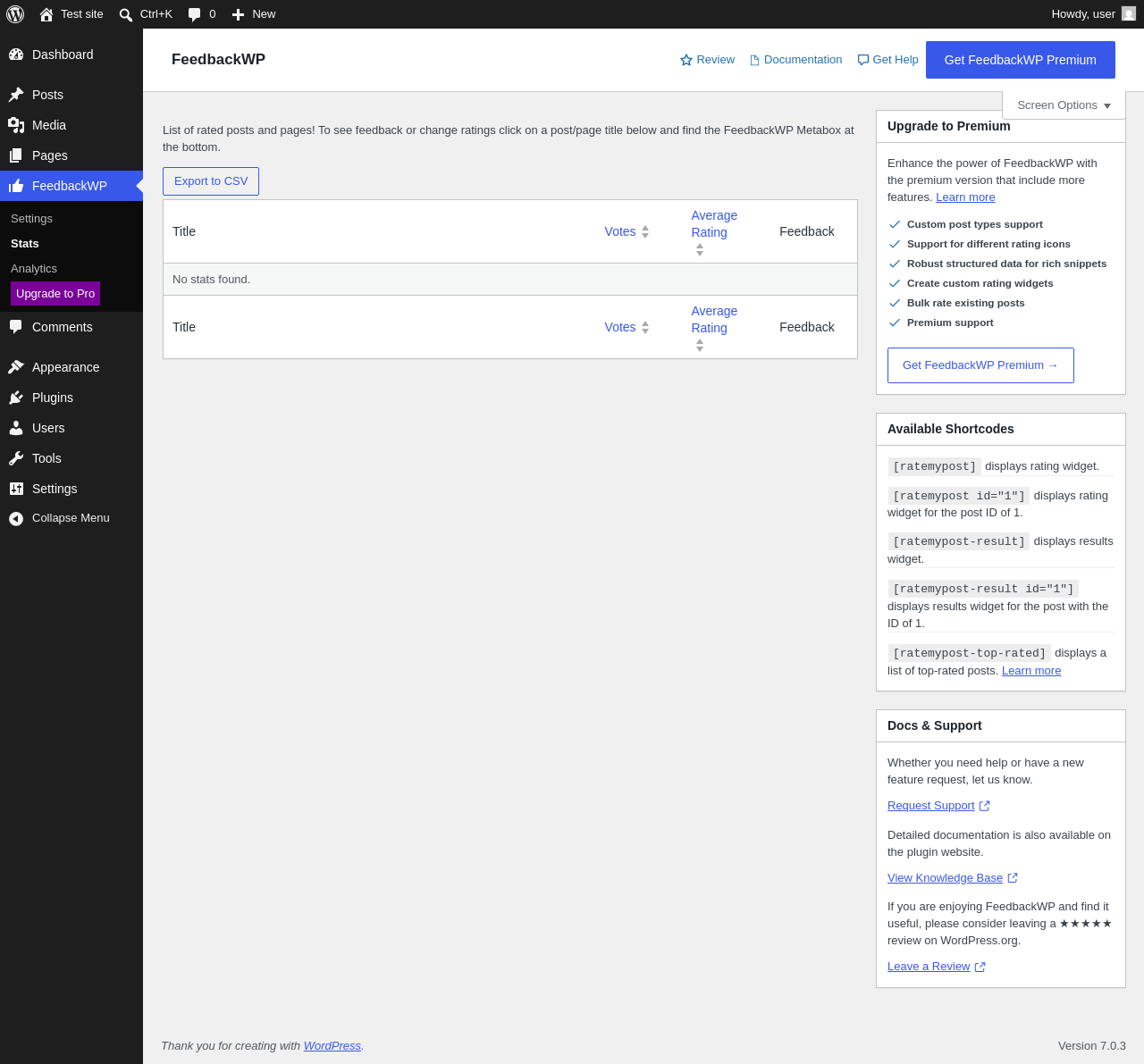The width and height of the screenshot is (1144, 1064).
Task: Open Learn more link in Available Shortcodes
Action: click(x=1031, y=671)
